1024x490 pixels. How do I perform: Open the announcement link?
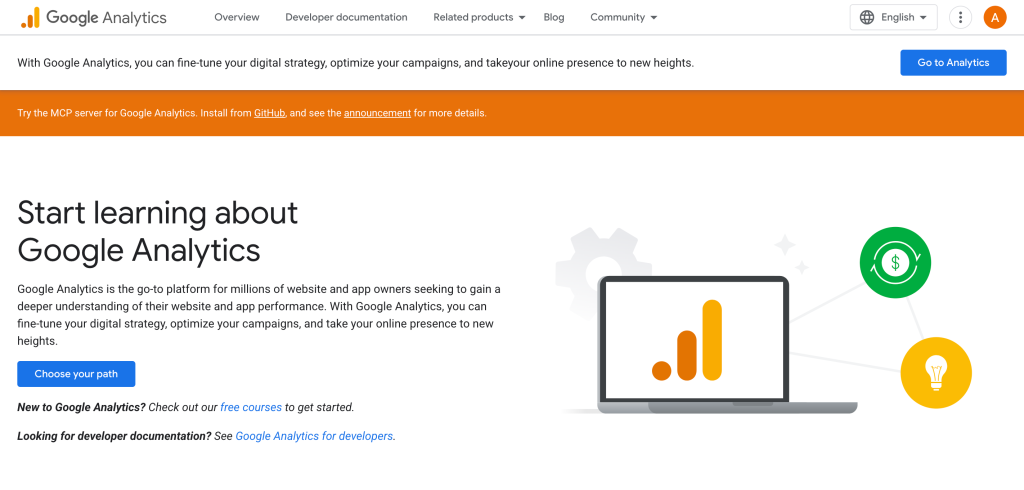(377, 113)
